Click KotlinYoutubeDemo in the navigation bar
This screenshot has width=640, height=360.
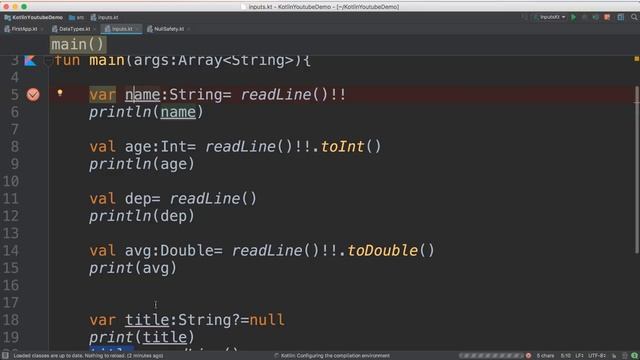tap(33, 18)
